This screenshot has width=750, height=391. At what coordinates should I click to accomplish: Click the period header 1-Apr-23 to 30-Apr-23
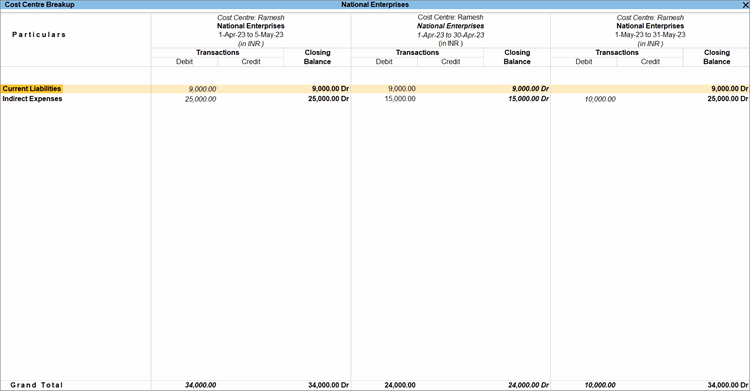point(451,35)
